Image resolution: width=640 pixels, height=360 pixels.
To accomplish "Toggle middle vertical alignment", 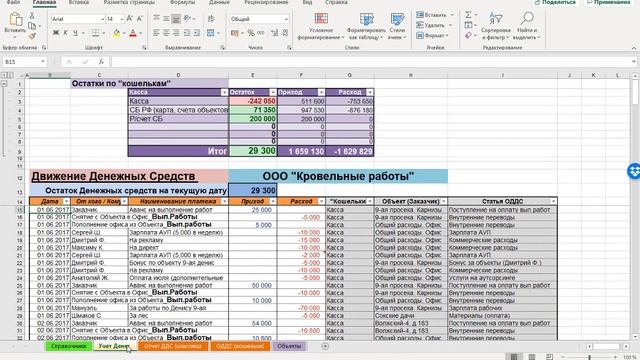I will [166, 18].
